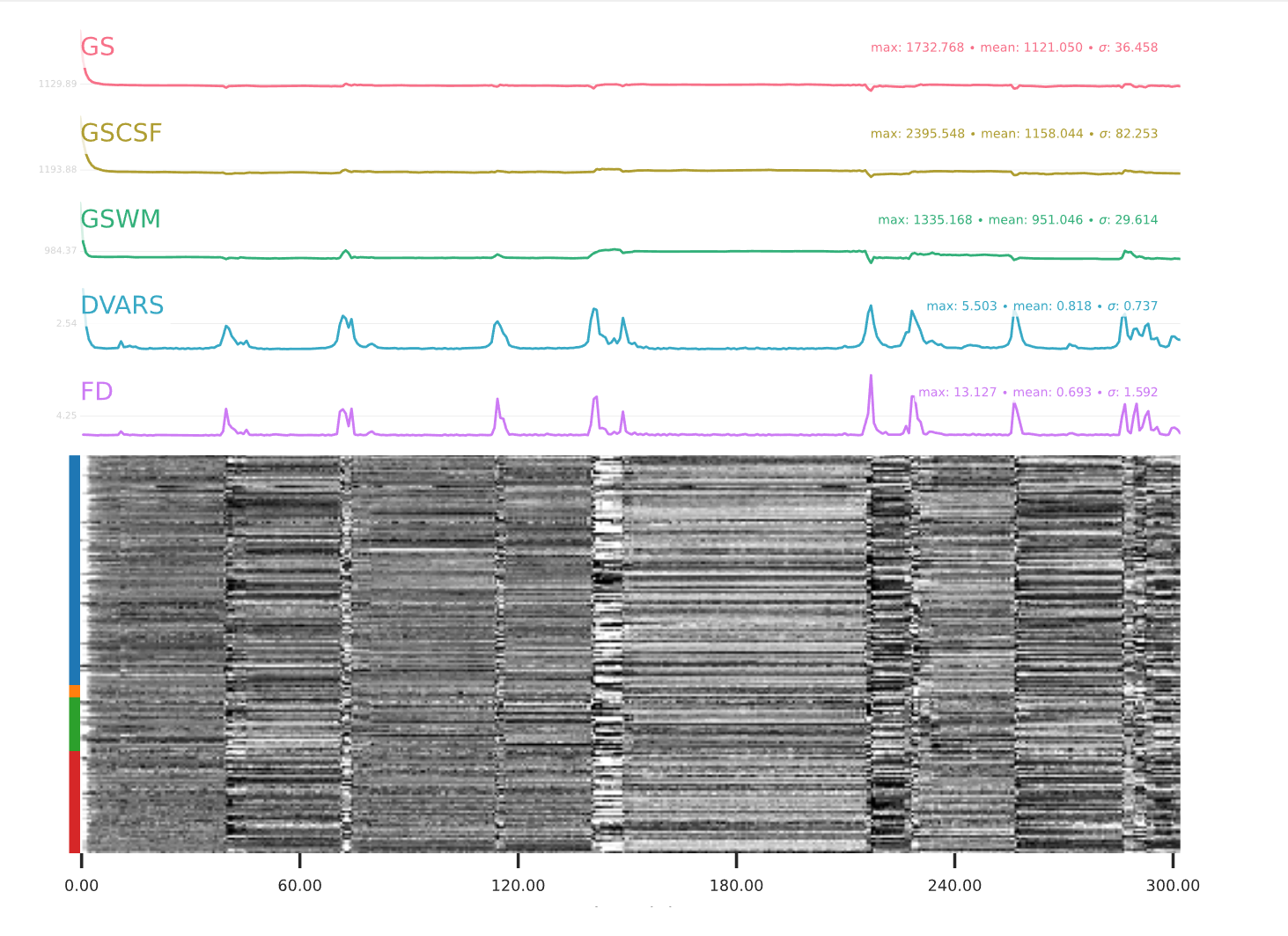Click the DVARS trace label
The width and height of the screenshot is (1288, 936).
(x=122, y=306)
